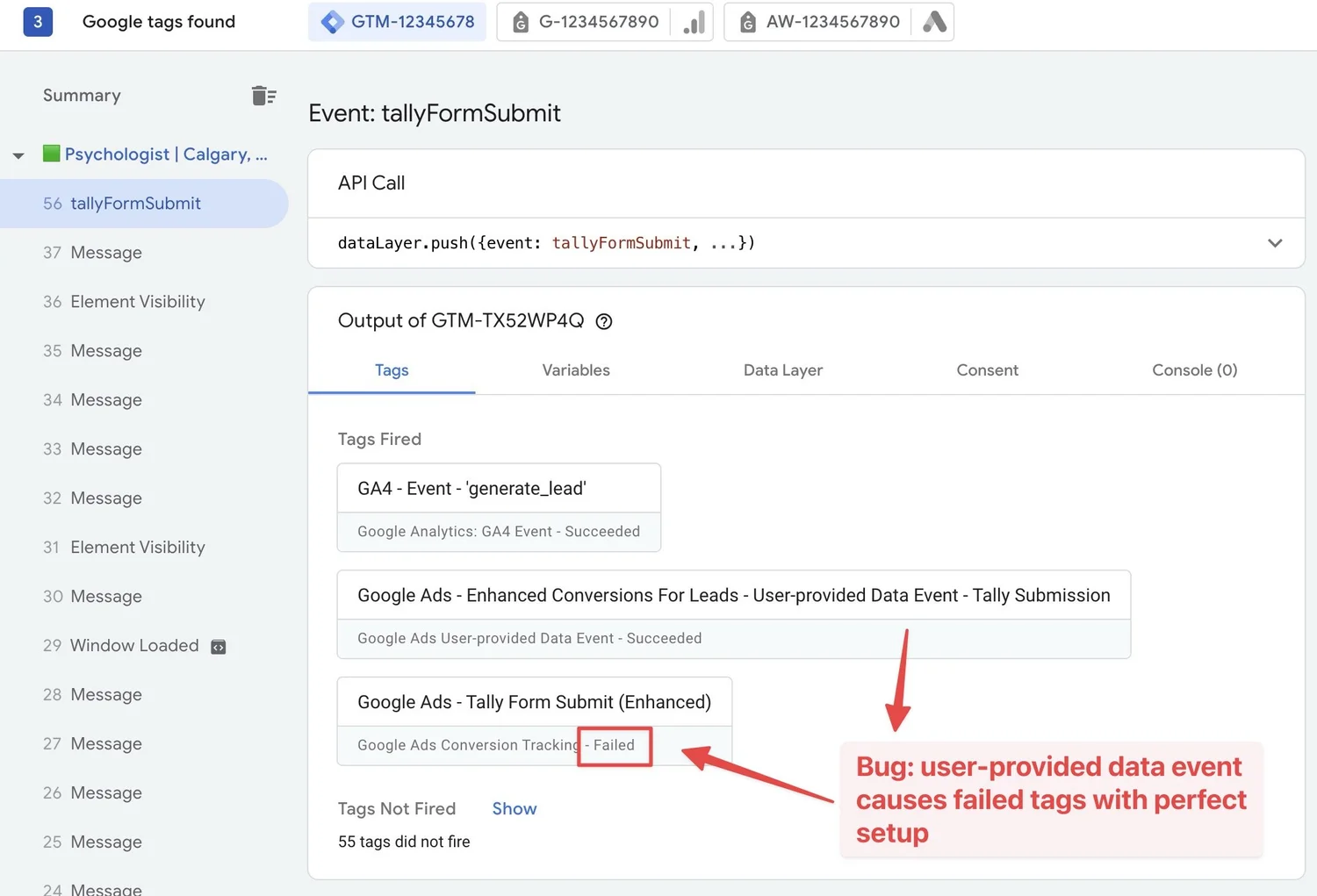Click the code icon next to Window Loaded event
The width and height of the screenshot is (1317, 896).
point(218,646)
